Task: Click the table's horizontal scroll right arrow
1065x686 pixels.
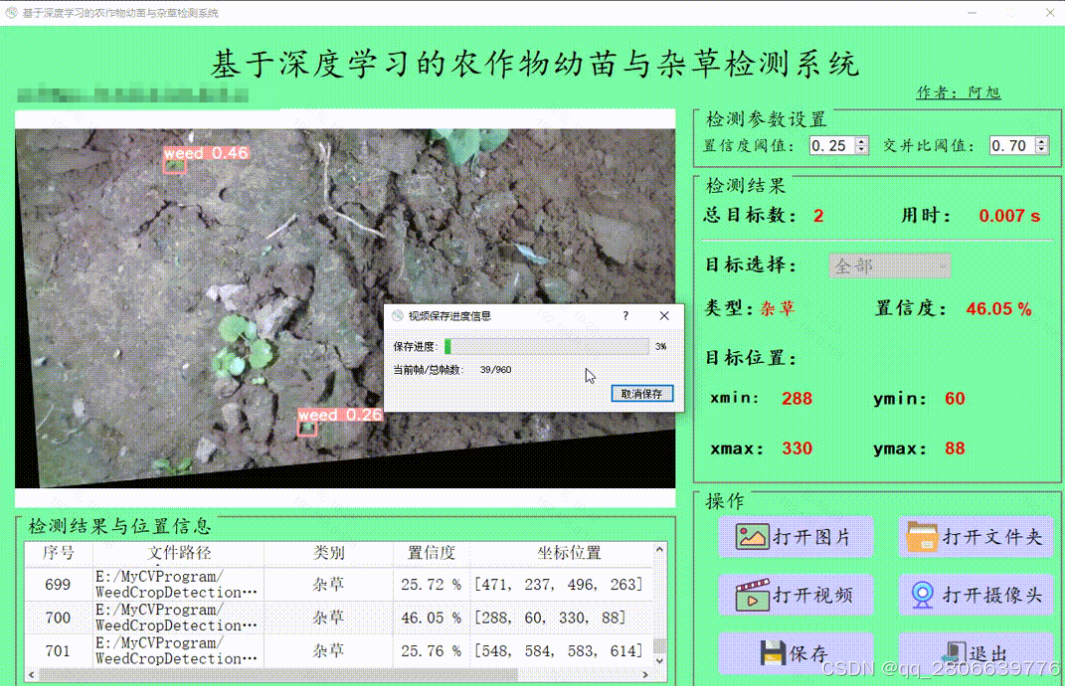Action: (x=645, y=674)
